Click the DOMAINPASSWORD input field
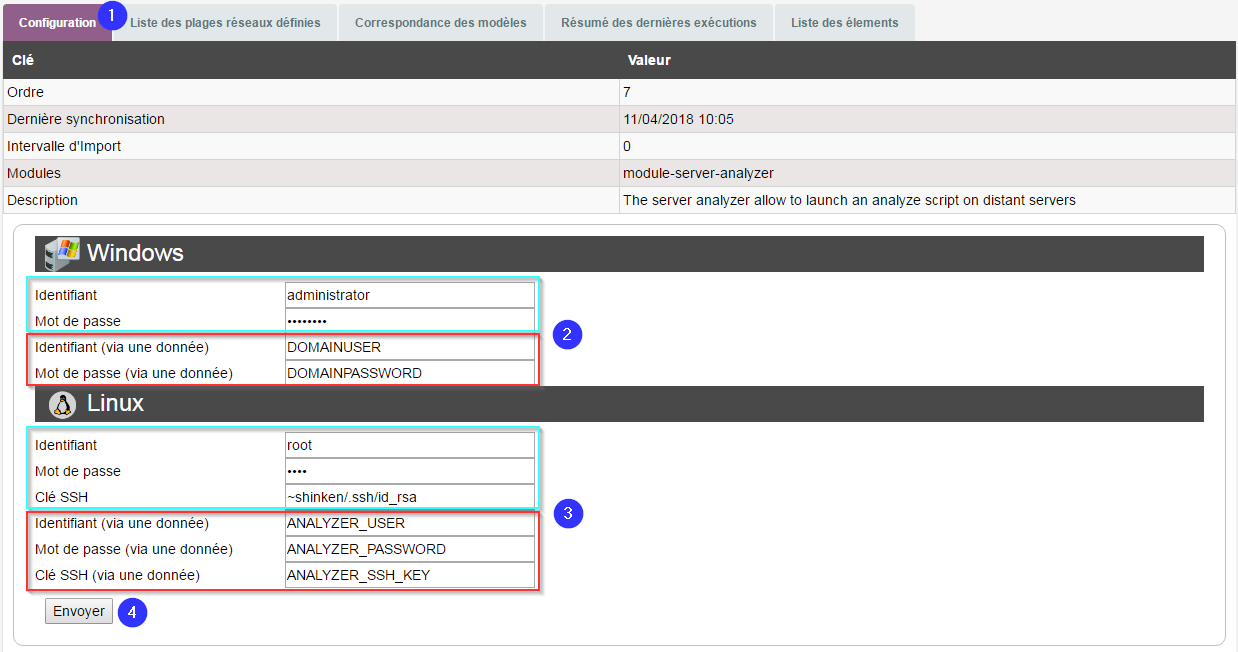 pyautogui.click(x=409, y=373)
